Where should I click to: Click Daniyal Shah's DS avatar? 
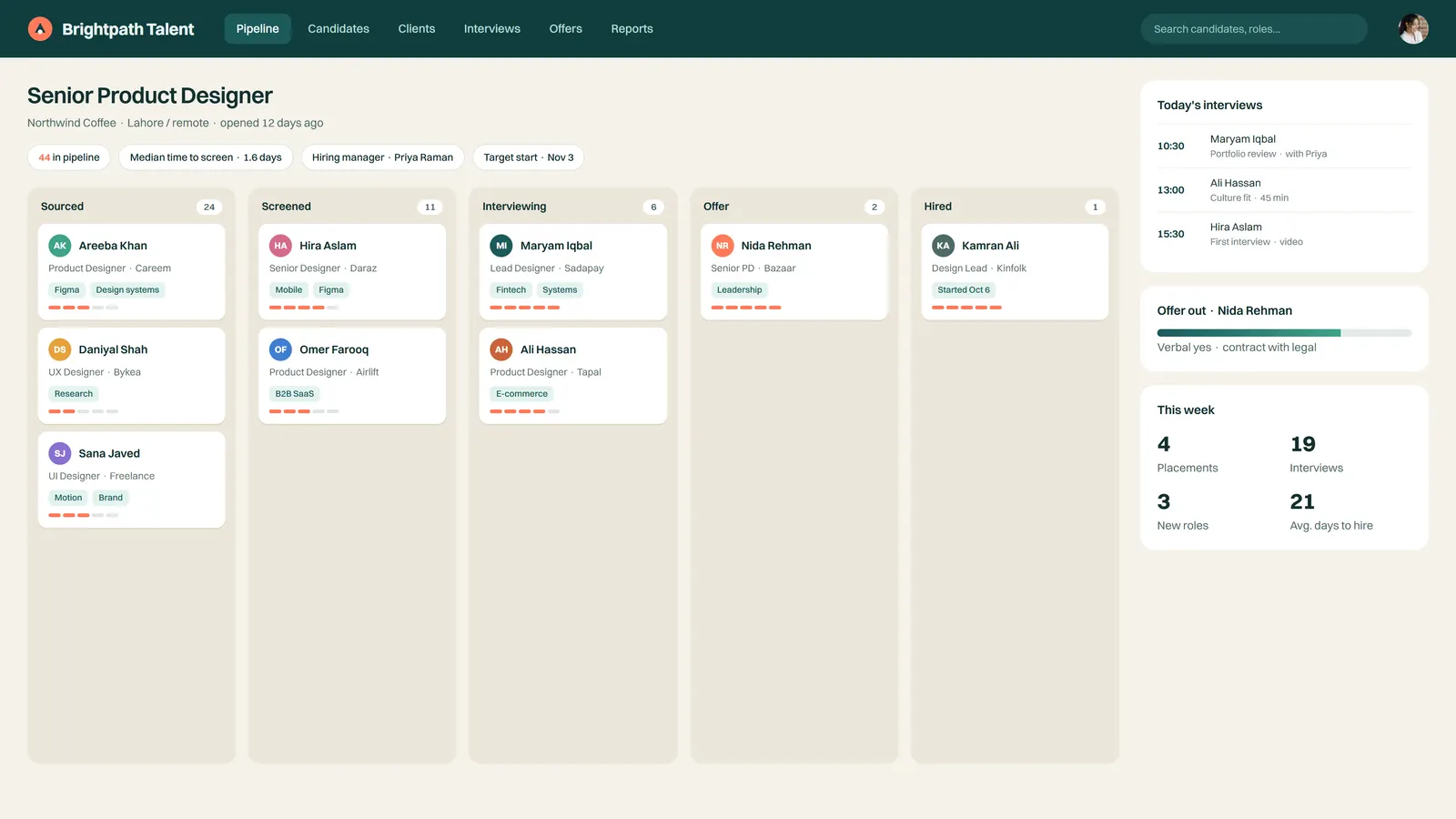tap(60, 349)
